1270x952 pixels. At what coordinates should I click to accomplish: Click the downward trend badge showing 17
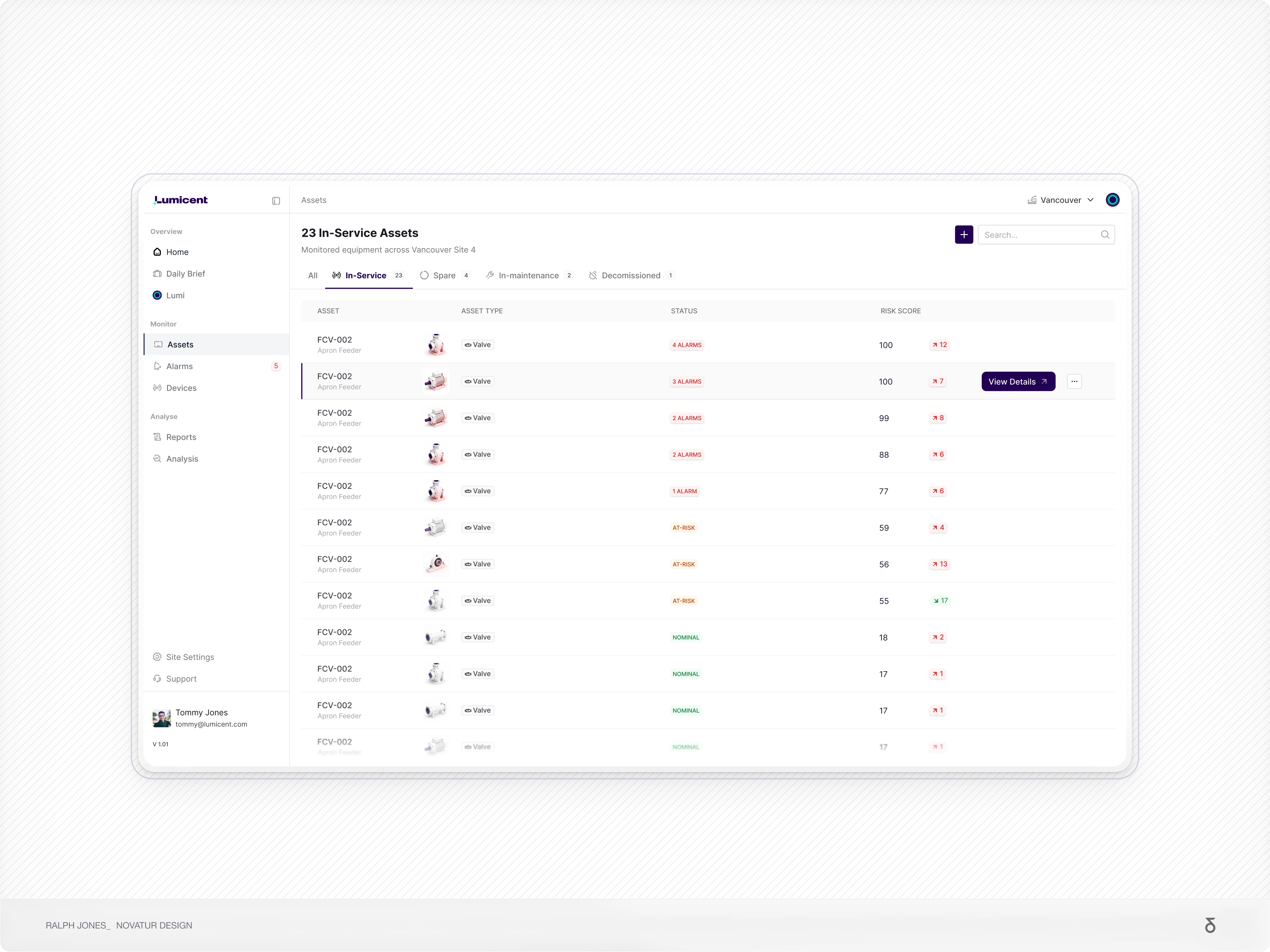[x=940, y=601]
